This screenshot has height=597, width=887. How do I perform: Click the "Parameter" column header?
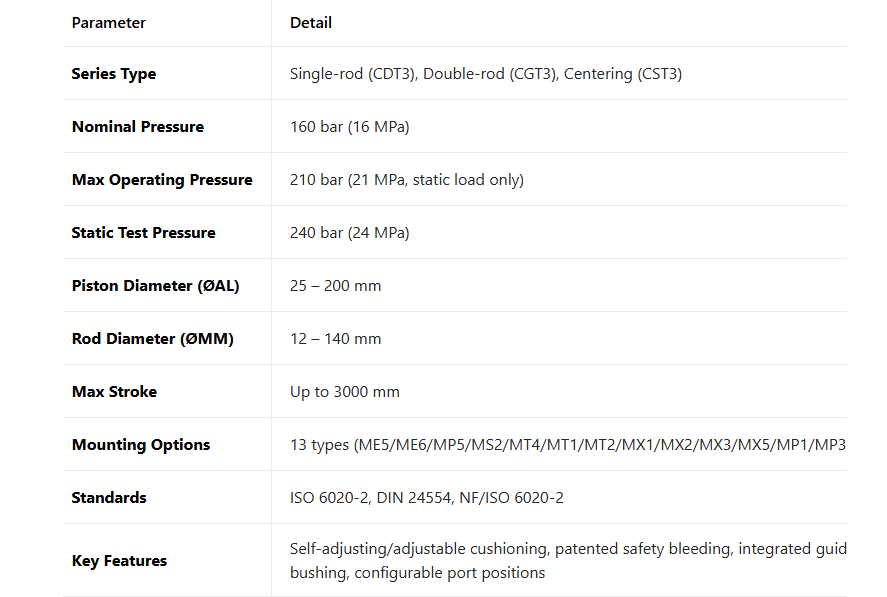point(109,22)
